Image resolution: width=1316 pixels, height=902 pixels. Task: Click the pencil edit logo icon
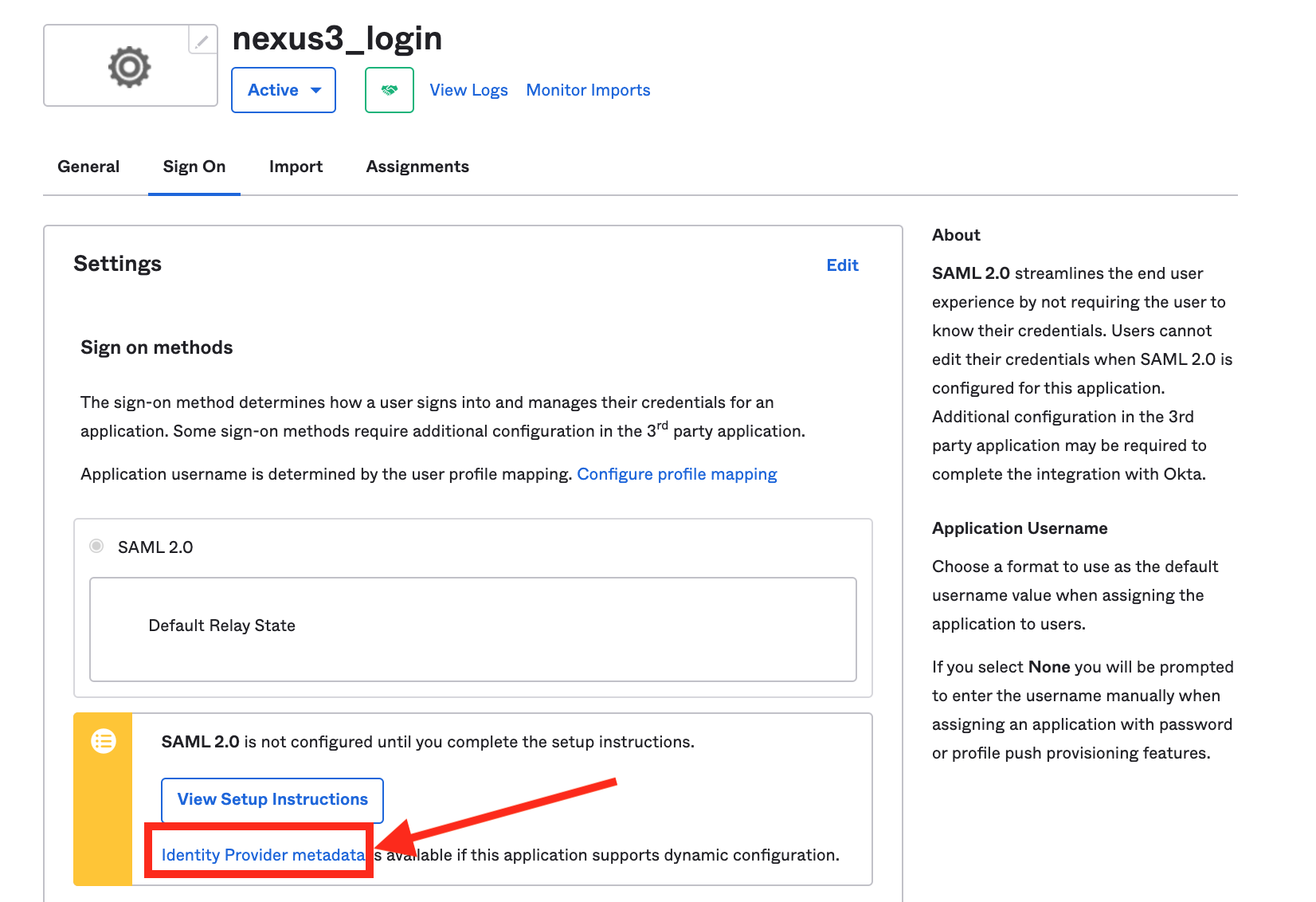coord(202,40)
